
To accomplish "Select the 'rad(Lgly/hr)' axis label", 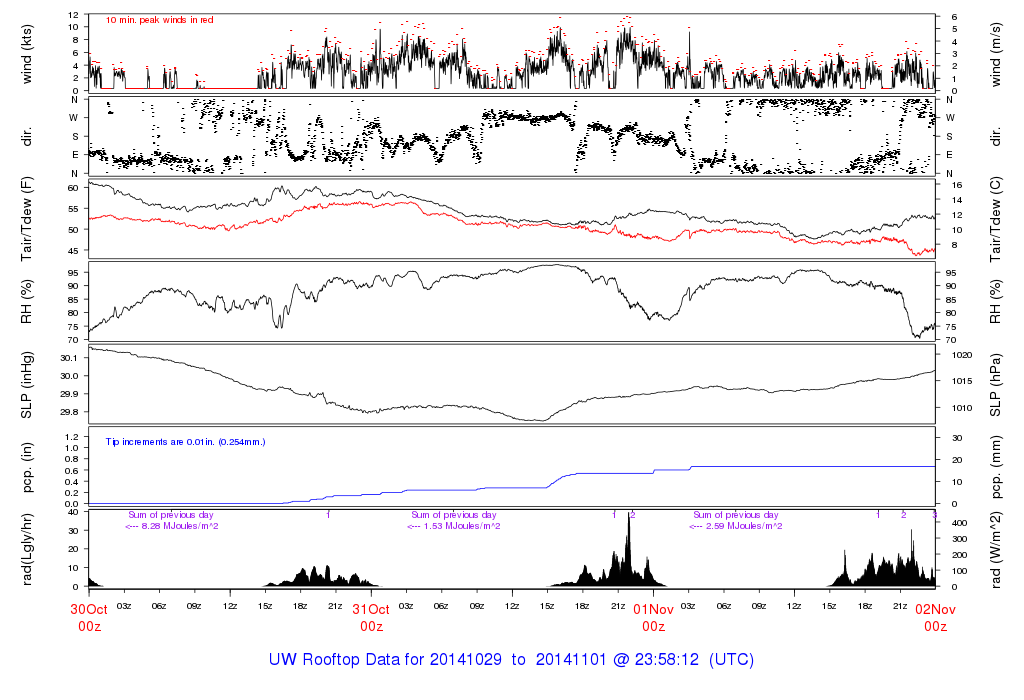I will point(27,550).
